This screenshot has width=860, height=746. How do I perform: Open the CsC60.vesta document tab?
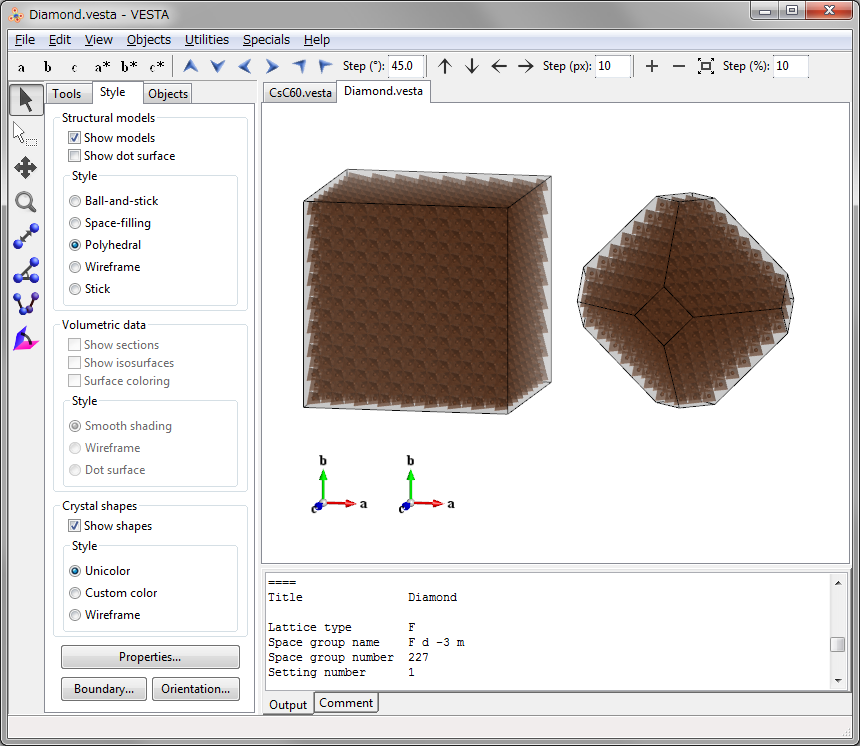pos(300,92)
